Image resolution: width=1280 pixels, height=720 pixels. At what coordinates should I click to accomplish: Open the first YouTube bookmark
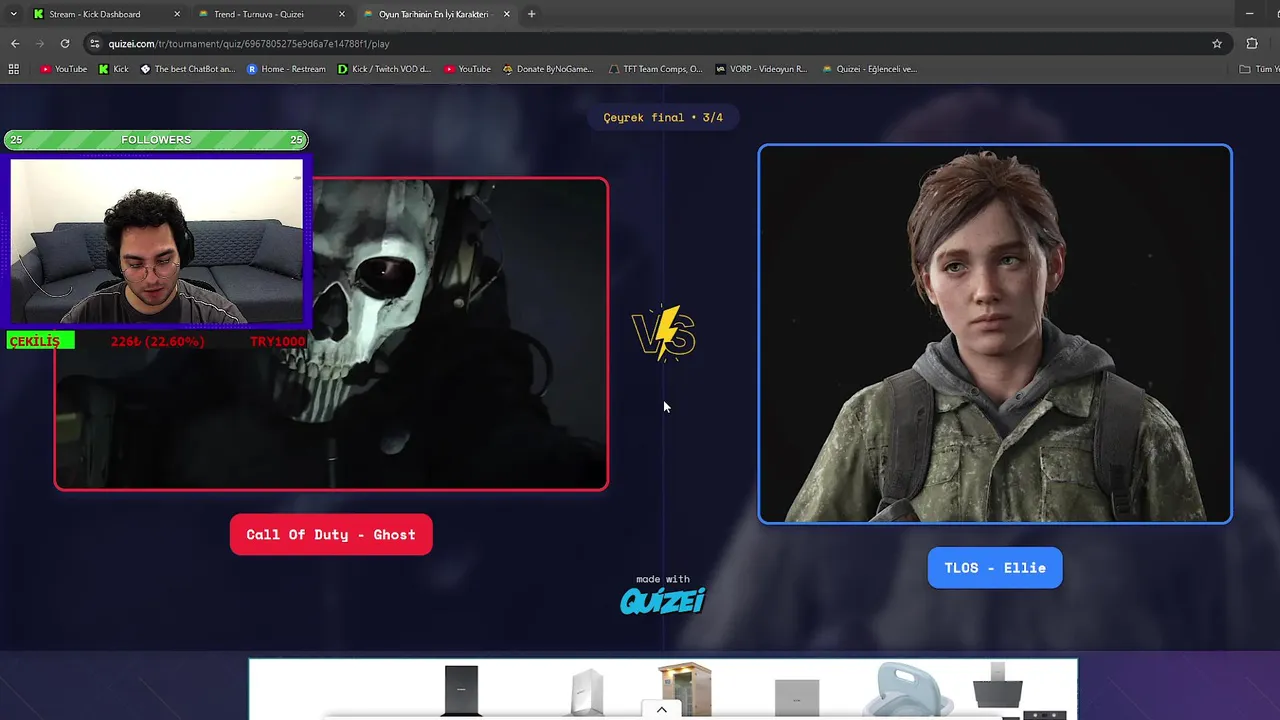63,69
